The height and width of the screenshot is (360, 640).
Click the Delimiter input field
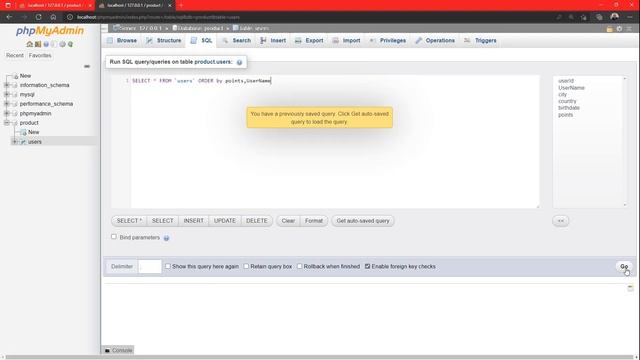[x=150, y=267]
